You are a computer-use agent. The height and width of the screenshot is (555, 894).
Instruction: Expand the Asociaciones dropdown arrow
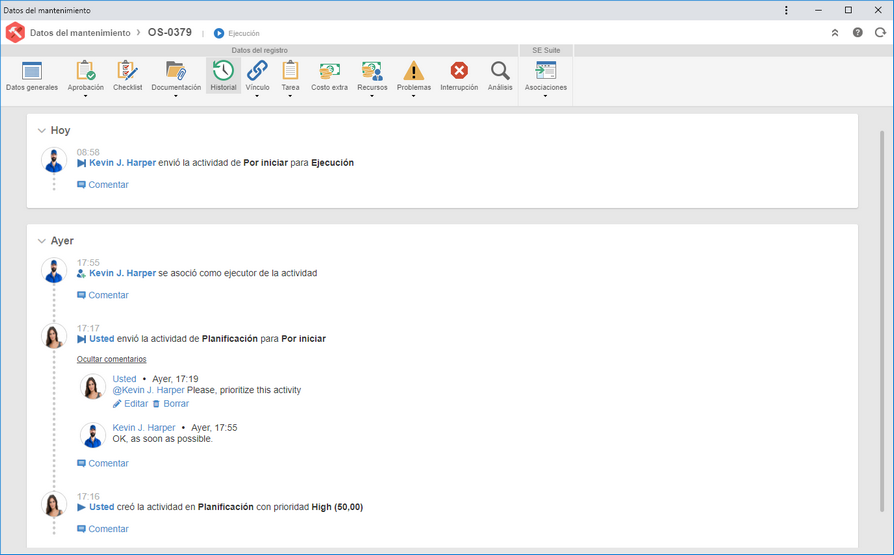(x=546, y=96)
